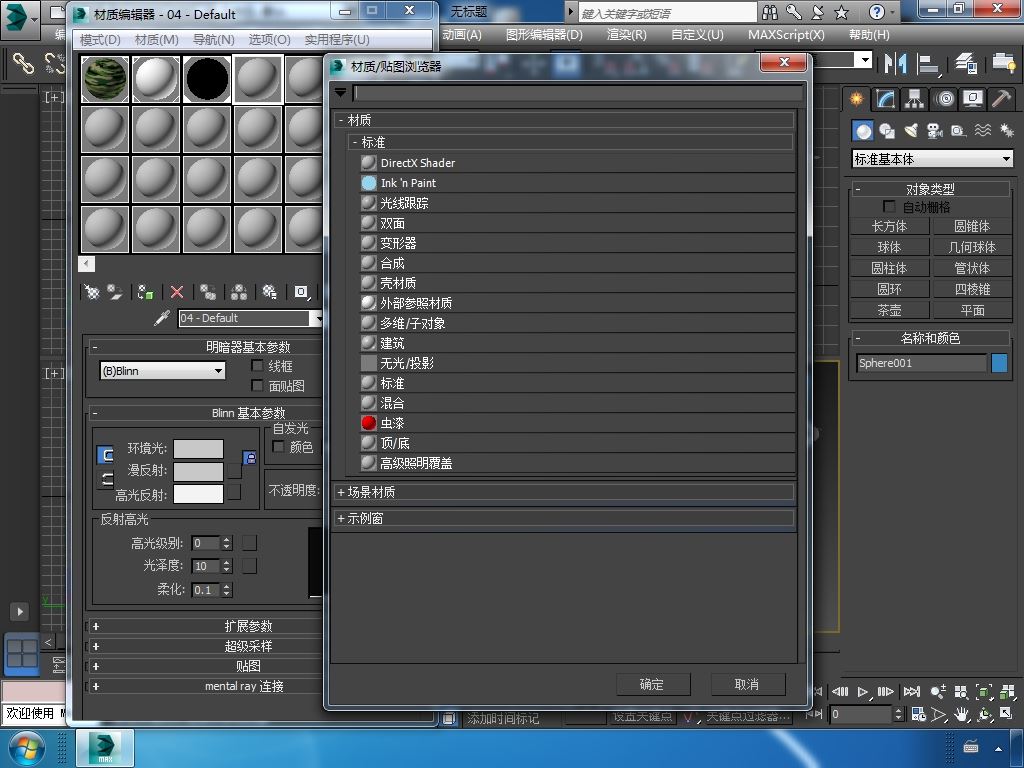Open the 材质(M) menu
The width and height of the screenshot is (1024, 768).
(x=157, y=40)
